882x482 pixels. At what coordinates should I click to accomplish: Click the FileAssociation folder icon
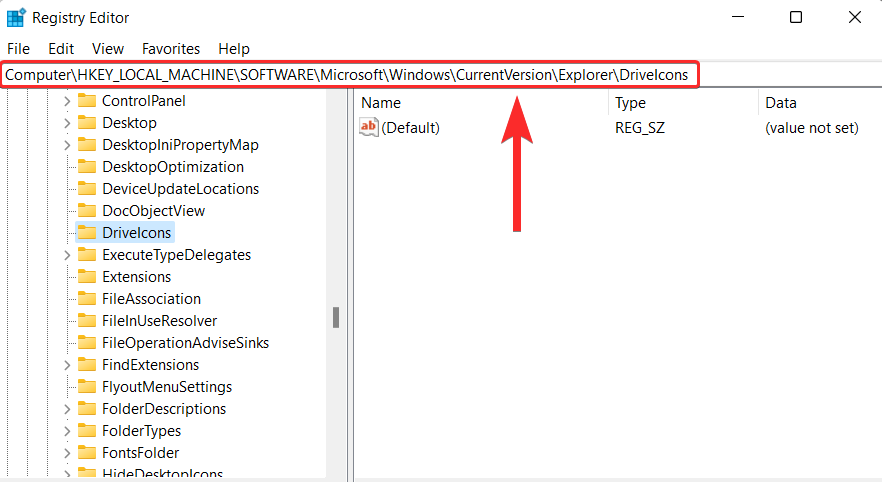pos(87,299)
